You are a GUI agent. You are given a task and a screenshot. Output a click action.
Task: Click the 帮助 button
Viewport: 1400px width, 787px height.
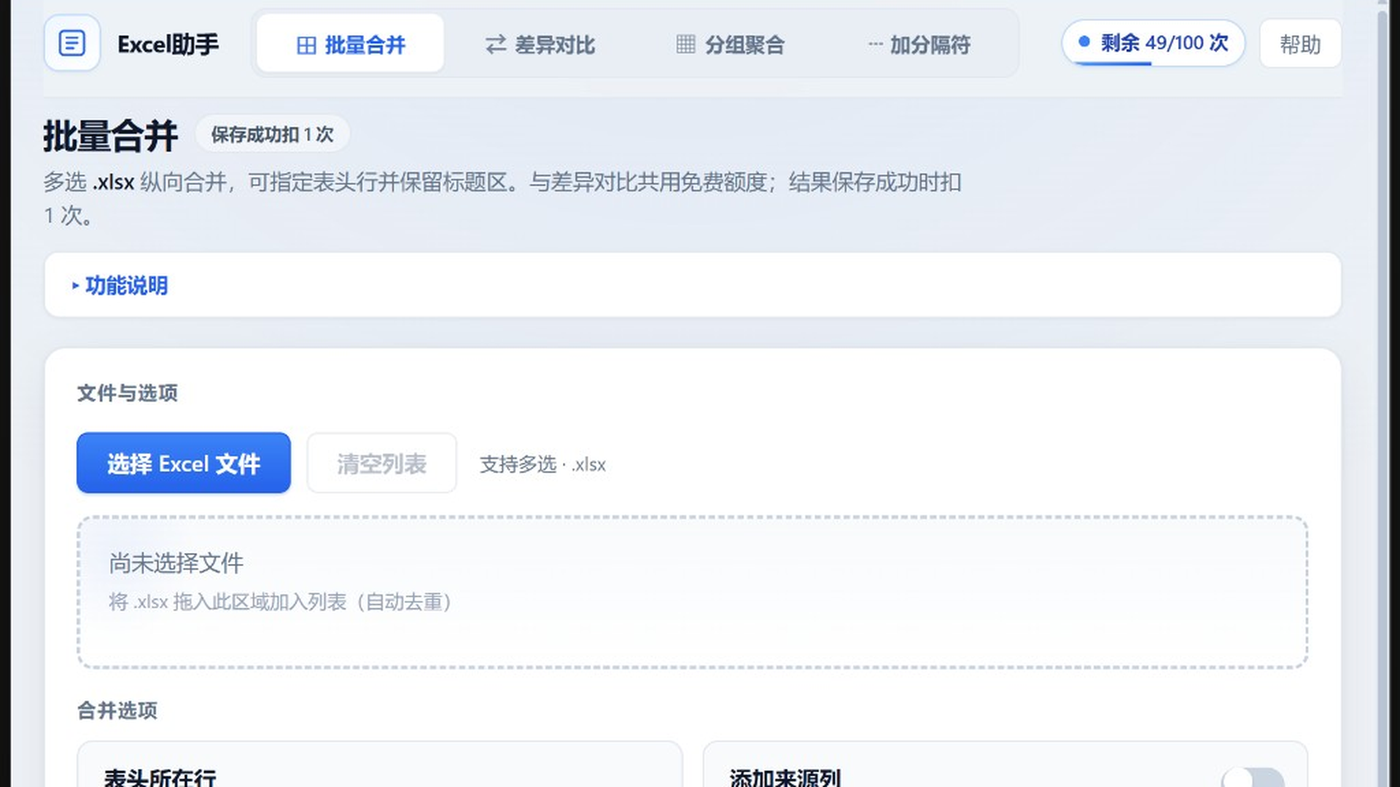[1300, 44]
